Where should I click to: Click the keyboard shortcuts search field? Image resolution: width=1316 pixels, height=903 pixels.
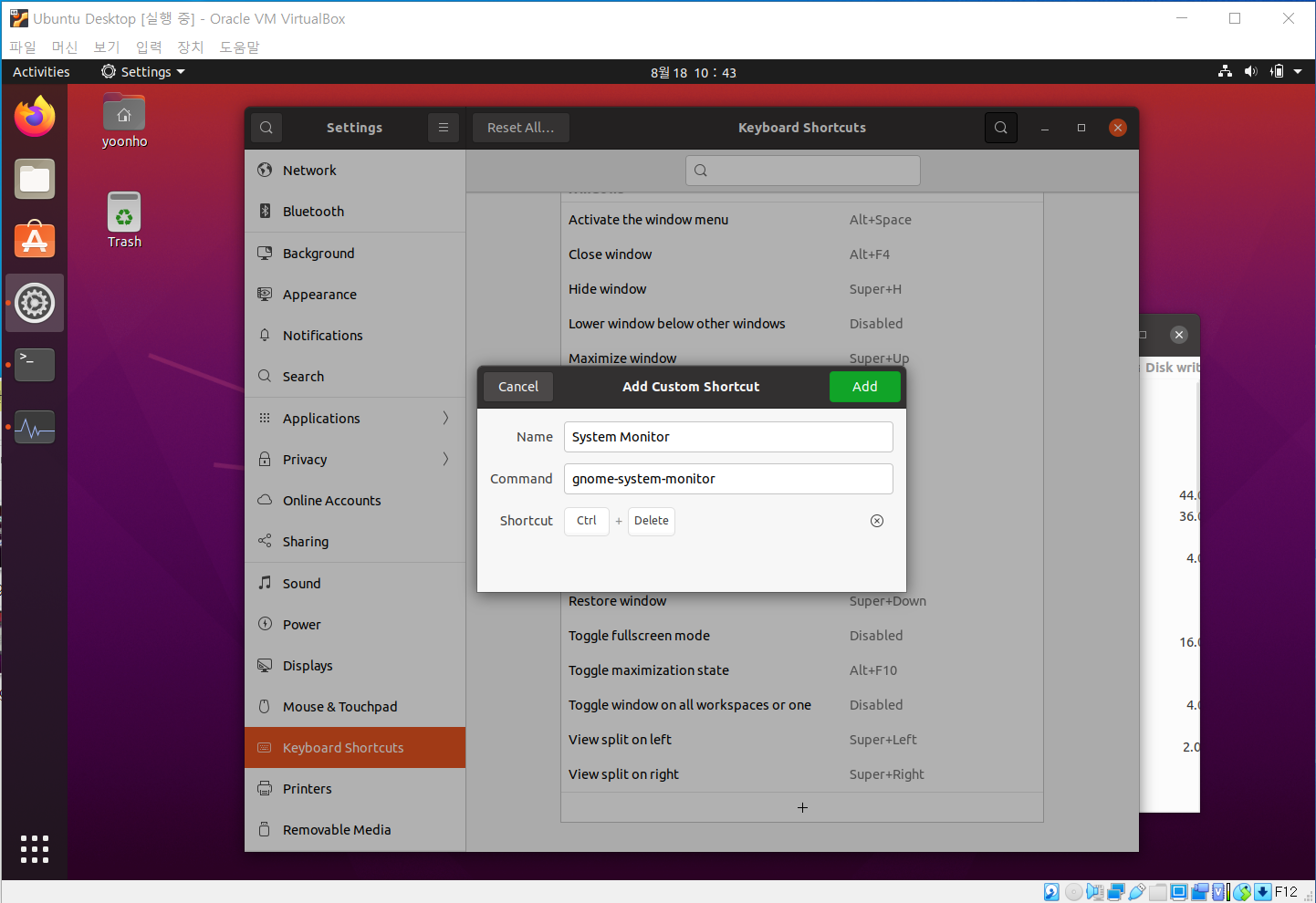803,171
